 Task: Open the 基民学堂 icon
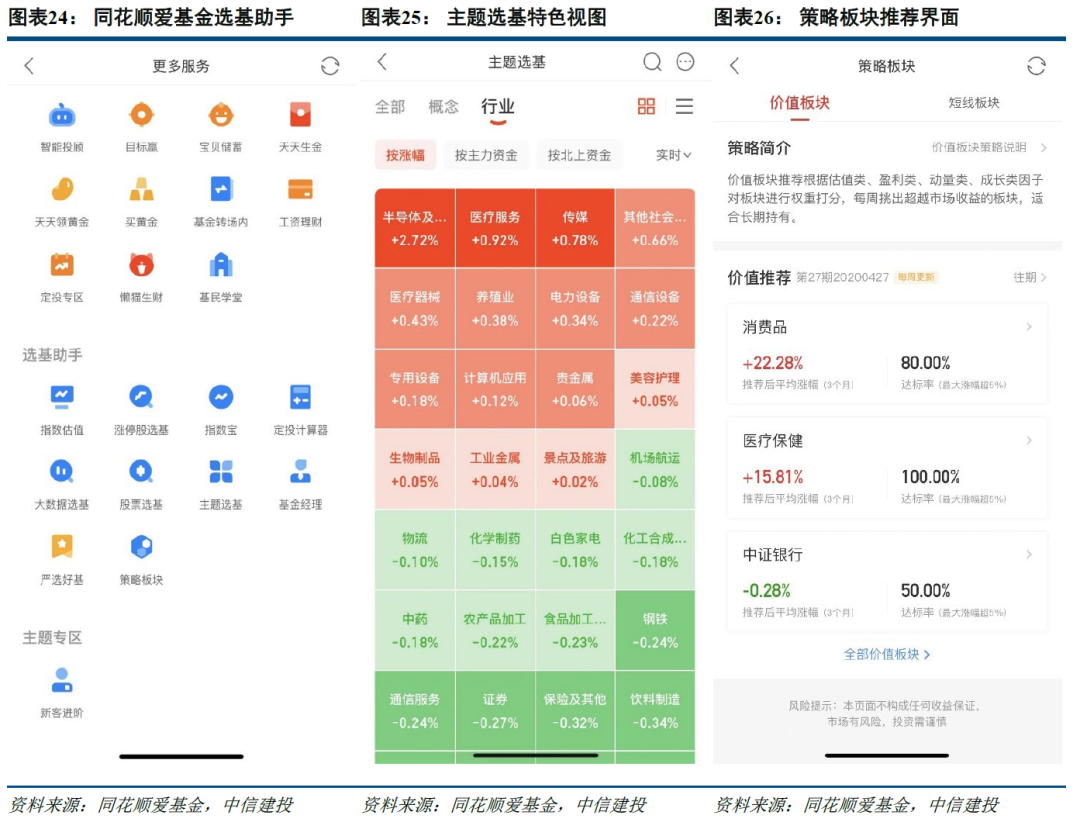click(x=221, y=265)
